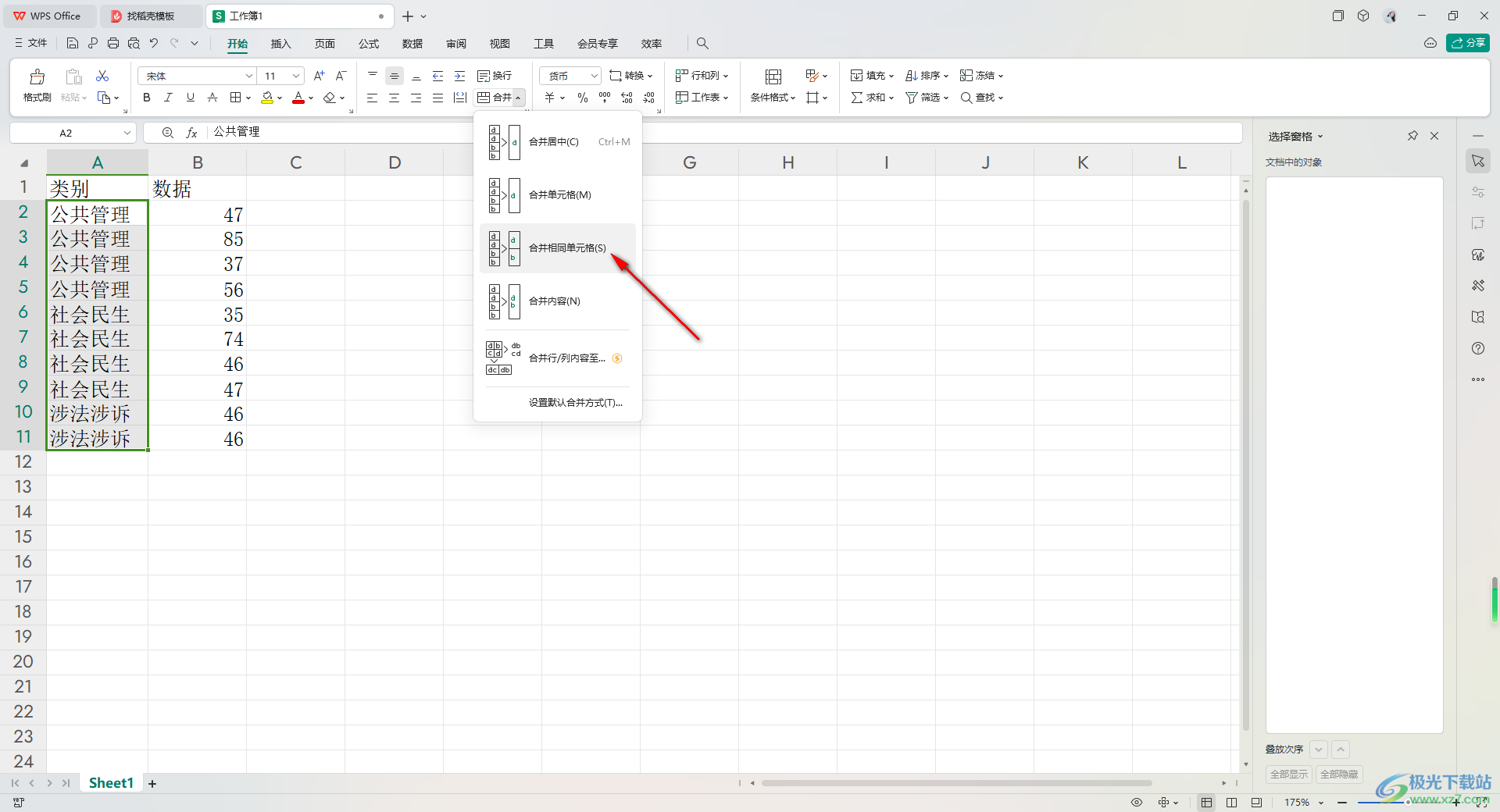This screenshot has width=1500, height=812.
Task: Close the selection pane (选择窗格)
Action: click(x=1434, y=136)
